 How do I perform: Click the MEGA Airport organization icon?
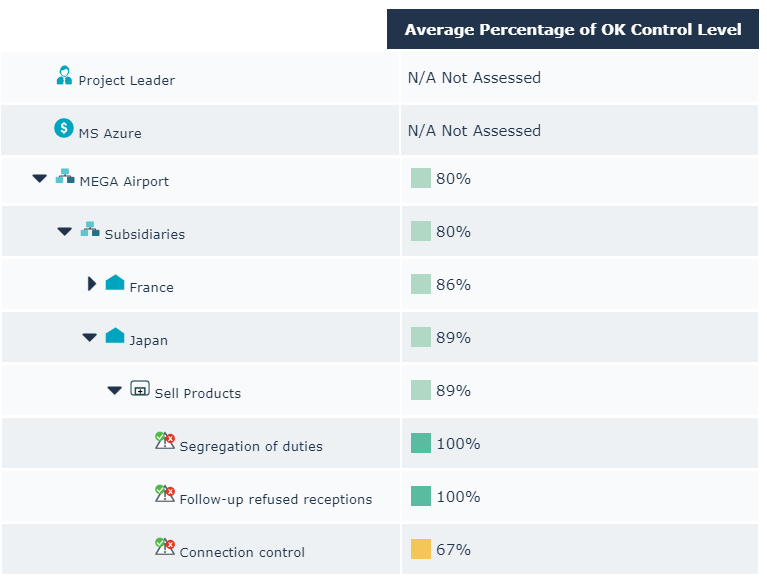pos(65,177)
